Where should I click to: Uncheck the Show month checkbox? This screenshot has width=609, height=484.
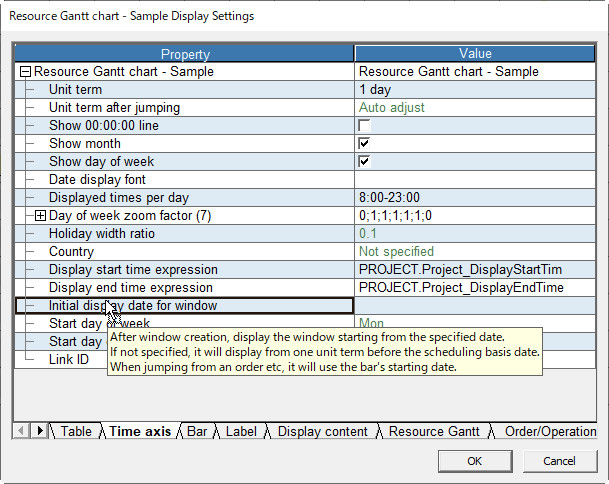click(x=364, y=144)
